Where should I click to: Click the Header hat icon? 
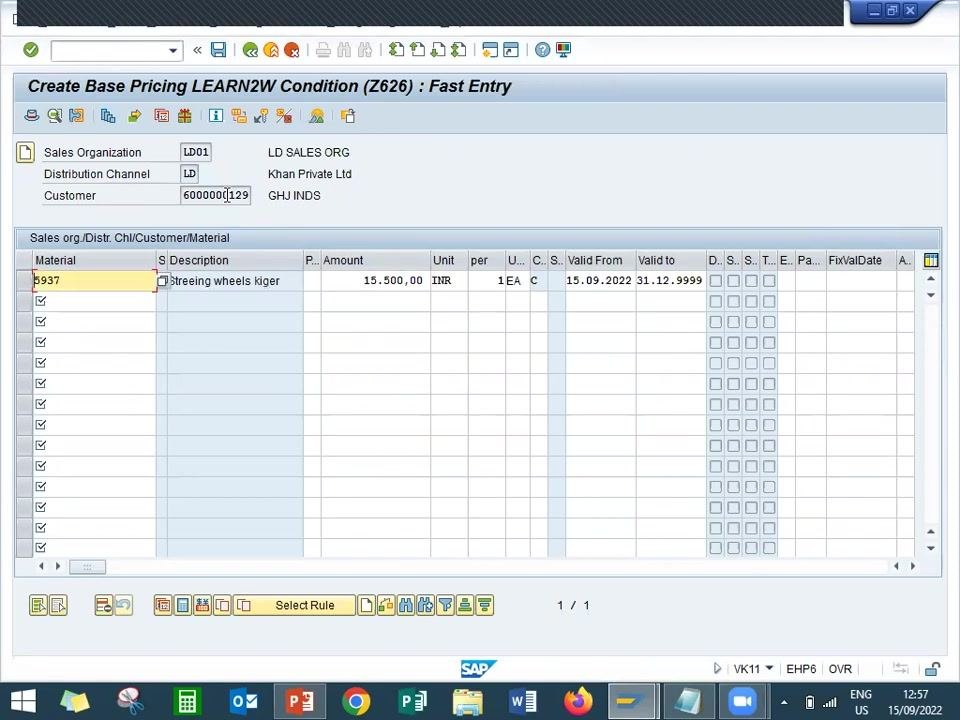32,116
